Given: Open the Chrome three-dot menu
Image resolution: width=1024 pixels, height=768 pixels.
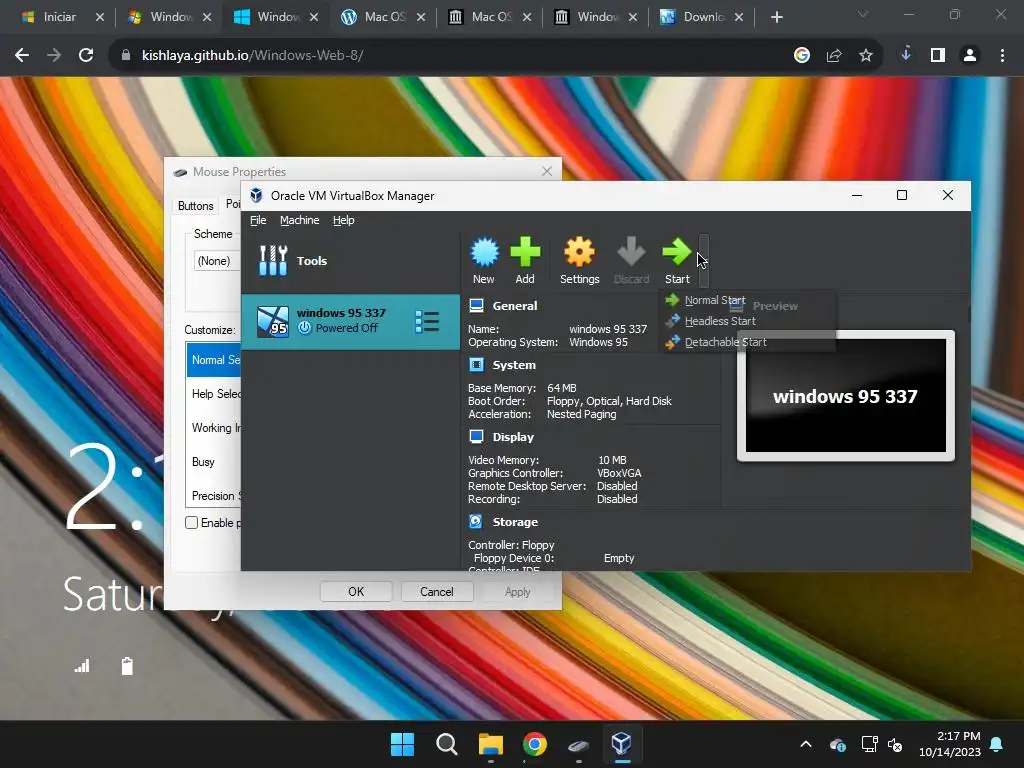Looking at the screenshot, I should point(1002,56).
